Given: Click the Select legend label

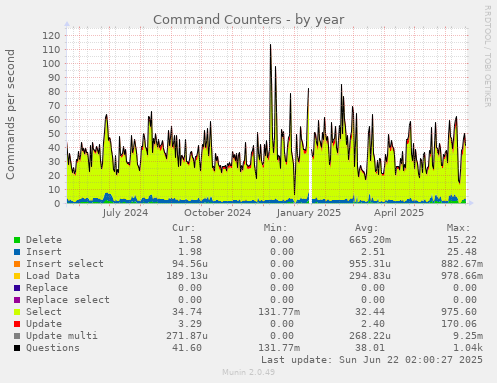Looking at the screenshot, I should coord(44,312).
